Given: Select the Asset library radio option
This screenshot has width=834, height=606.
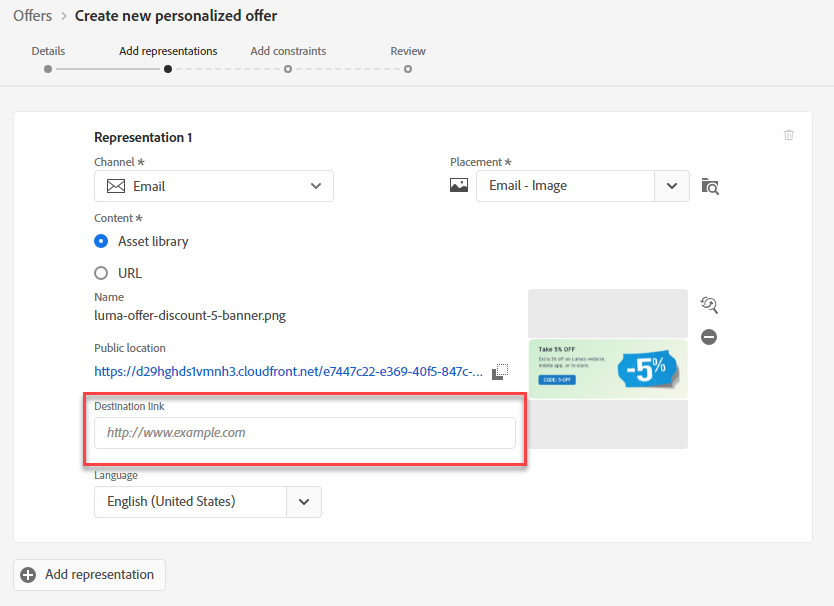Looking at the screenshot, I should coord(101,242).
